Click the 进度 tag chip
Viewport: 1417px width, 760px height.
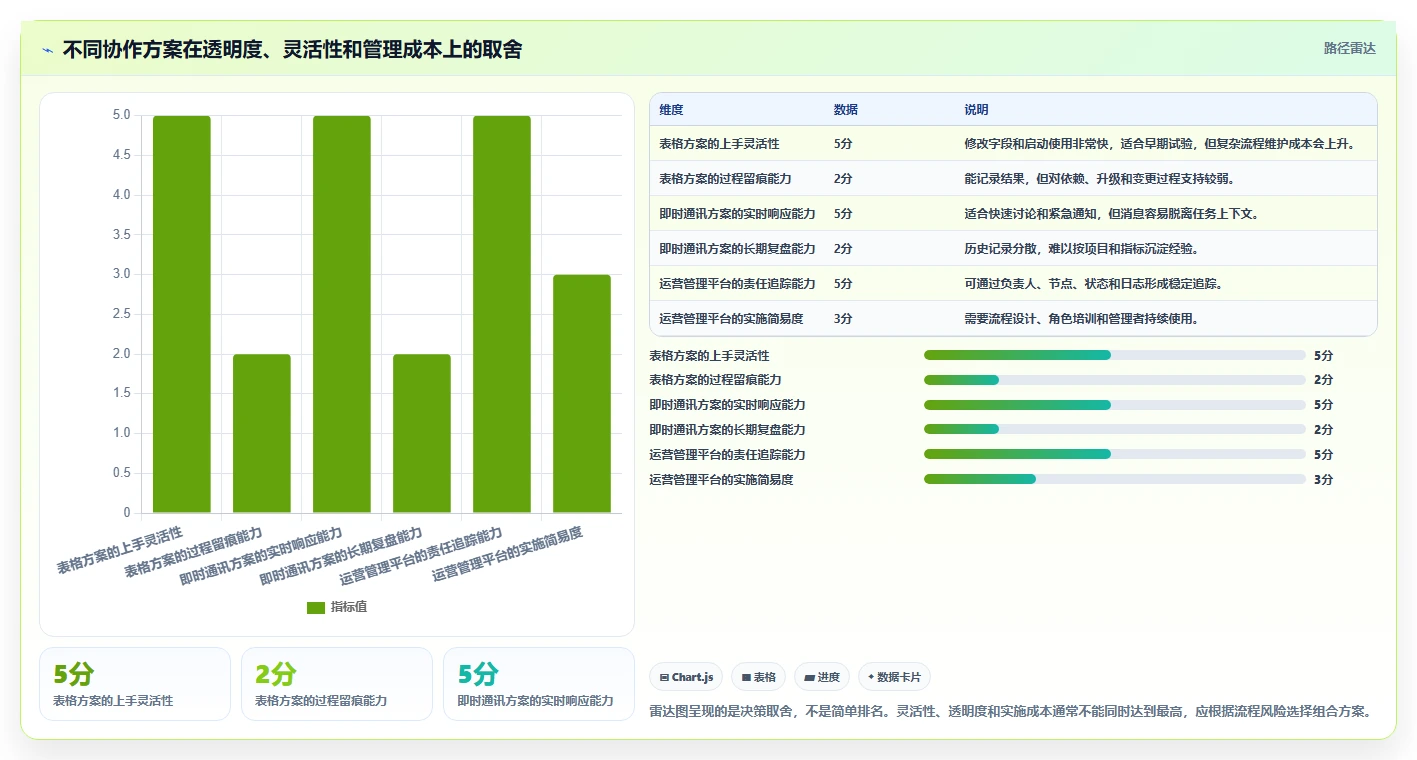822,677
